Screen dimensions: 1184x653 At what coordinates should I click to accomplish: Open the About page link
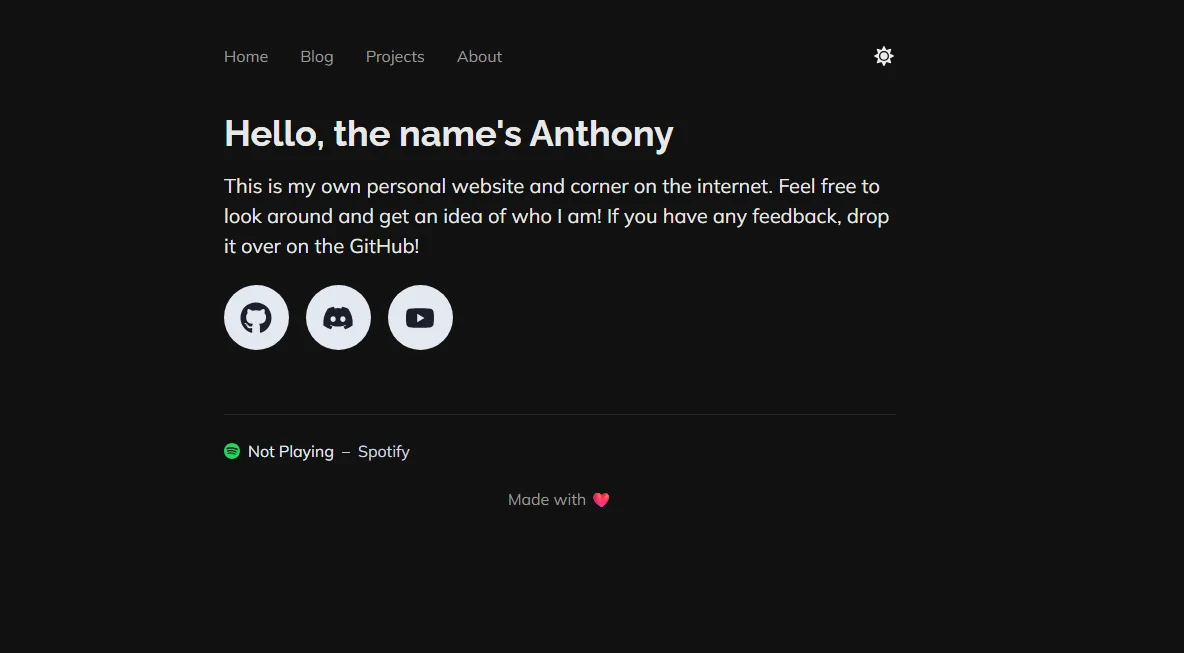pyautogui.click(x=479, y=57)
